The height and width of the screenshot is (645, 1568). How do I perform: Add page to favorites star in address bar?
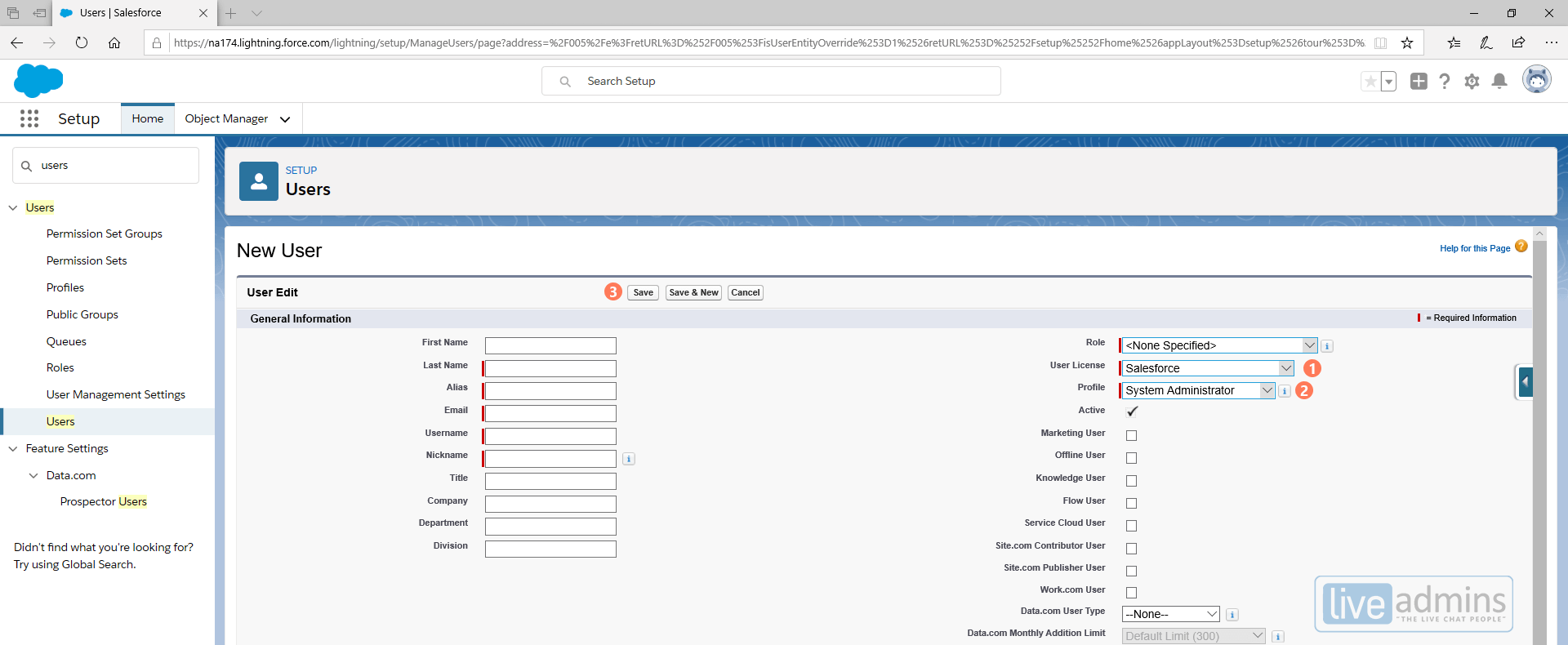tap(1407, 42)
